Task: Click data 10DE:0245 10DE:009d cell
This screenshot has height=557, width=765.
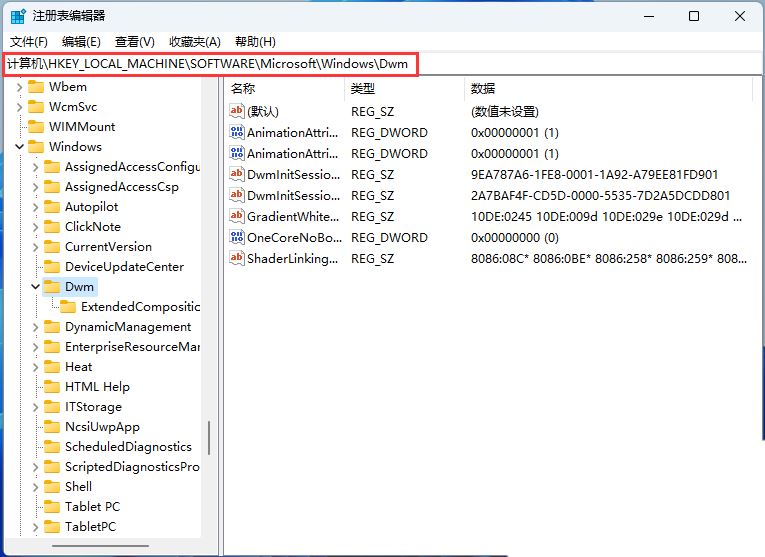Action: [606, 217]
